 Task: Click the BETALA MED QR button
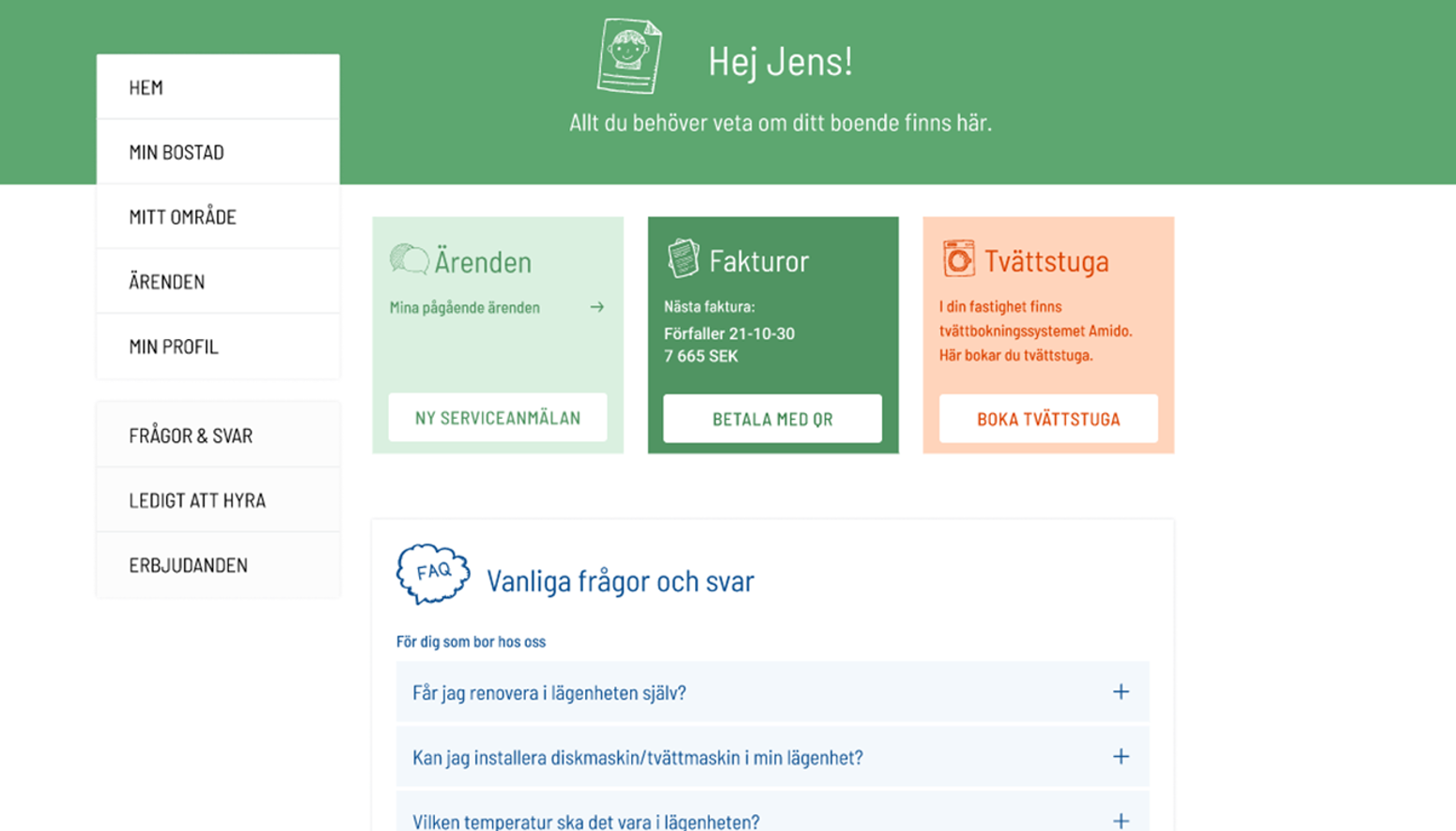[x=772, y=419]
